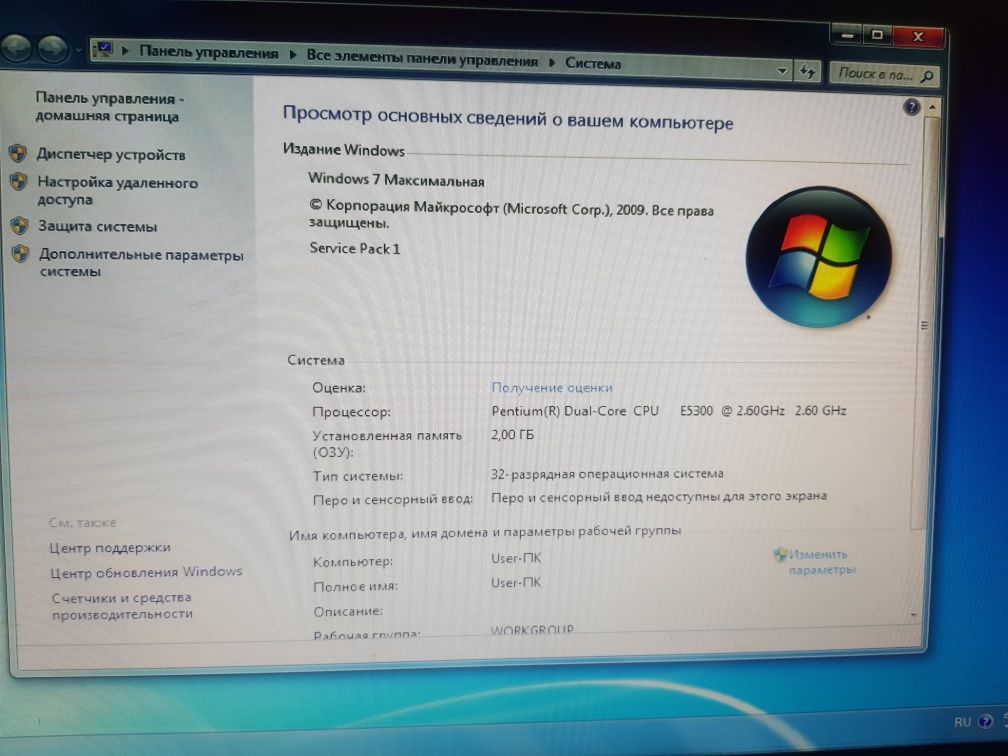
Task: Open the address bar history dropdown
Action: [x=782, y=71]
